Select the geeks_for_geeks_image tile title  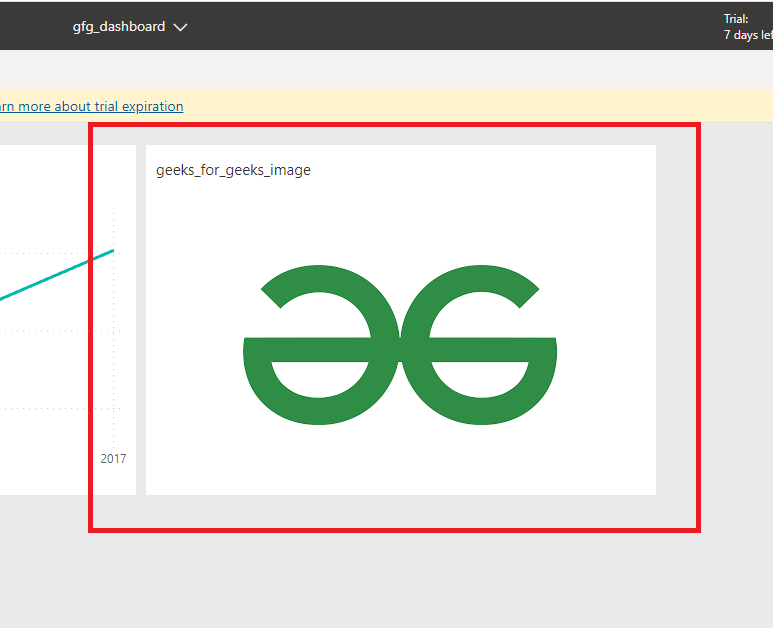point(233,170)
